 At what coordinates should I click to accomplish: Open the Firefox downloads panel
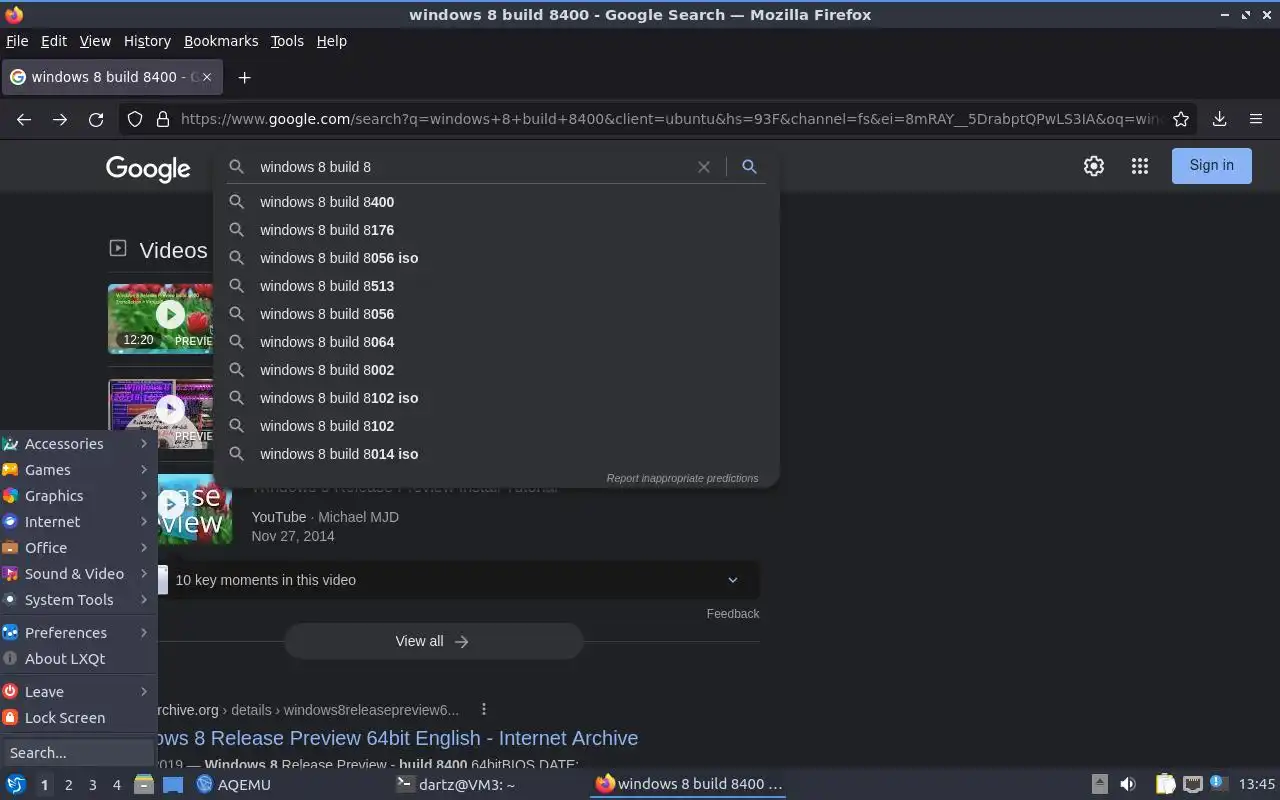tap(1219, 119)
